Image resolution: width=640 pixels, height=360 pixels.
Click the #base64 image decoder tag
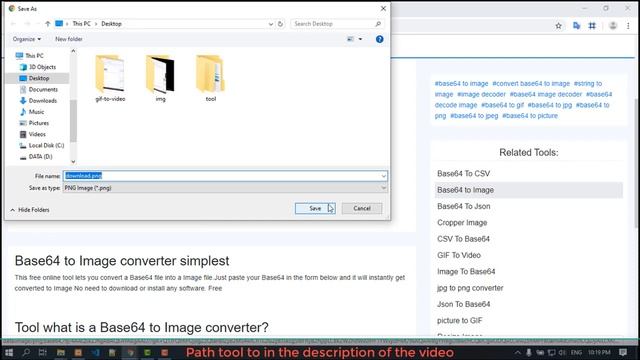(x=546, y=94)
